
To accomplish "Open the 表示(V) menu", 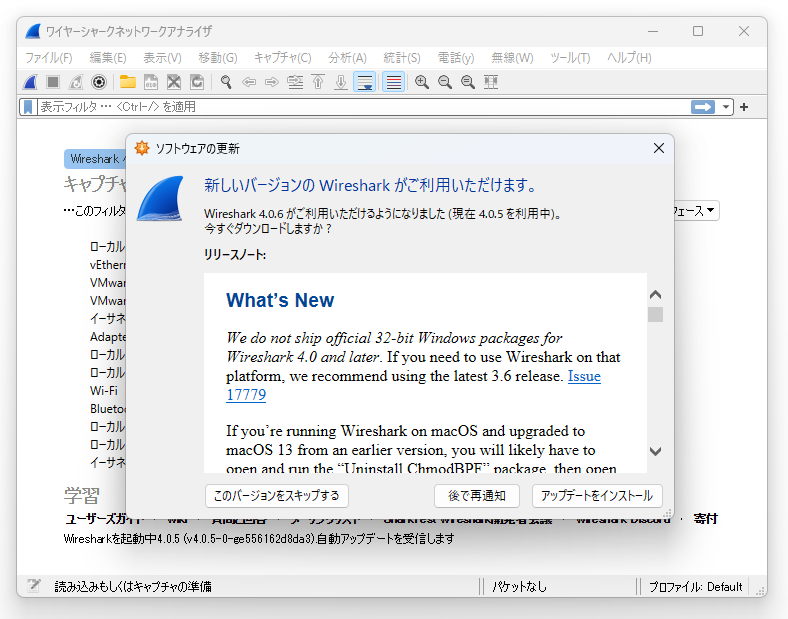I will 162,58.
